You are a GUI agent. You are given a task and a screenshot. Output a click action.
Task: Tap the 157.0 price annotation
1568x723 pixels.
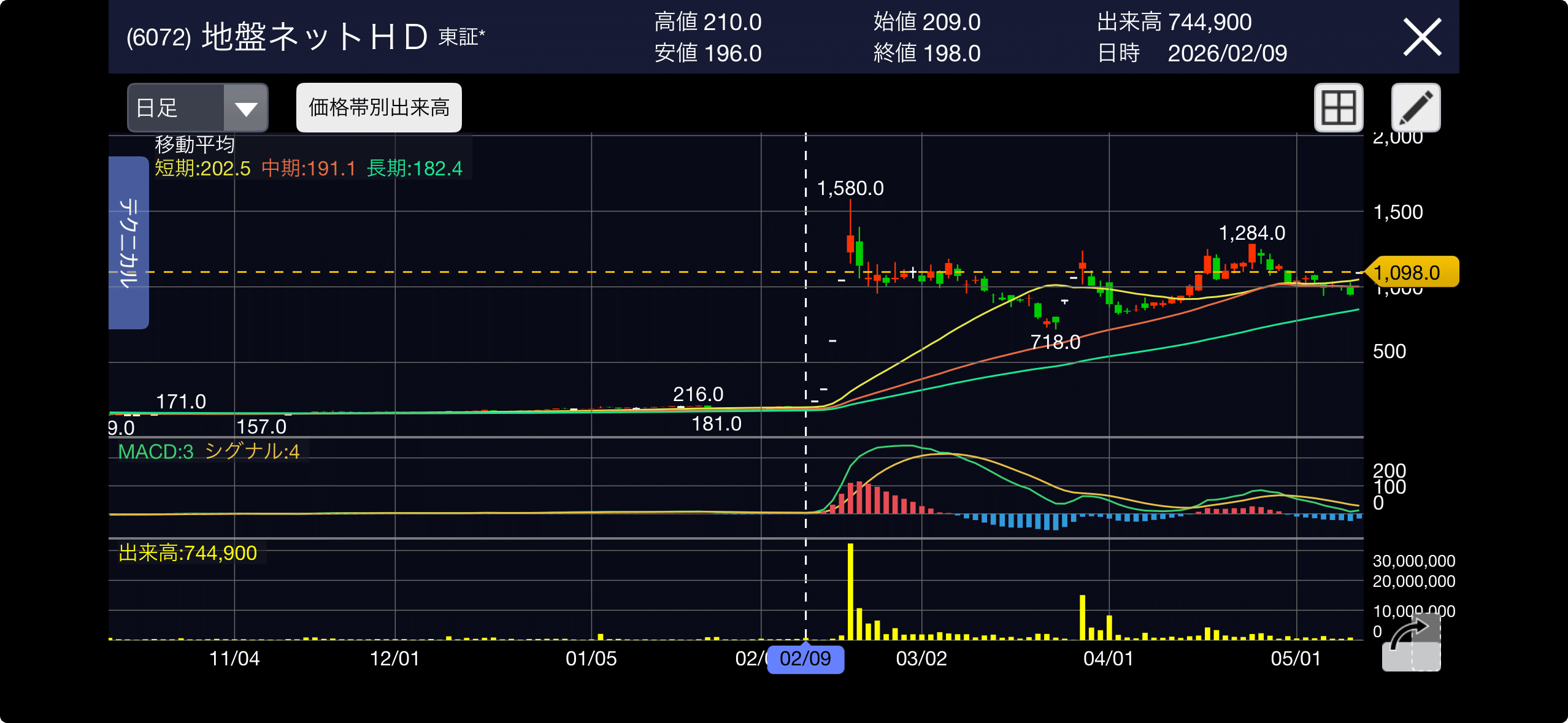[261, 427]
